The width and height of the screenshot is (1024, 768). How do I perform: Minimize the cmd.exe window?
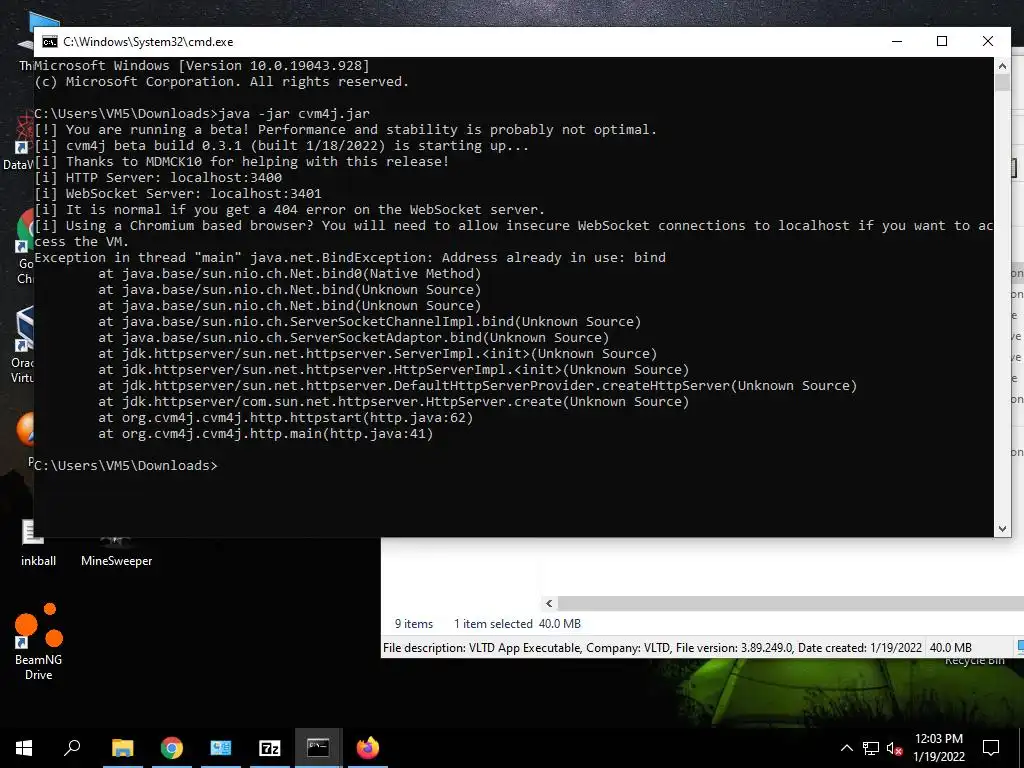click(x=897, y=41)
